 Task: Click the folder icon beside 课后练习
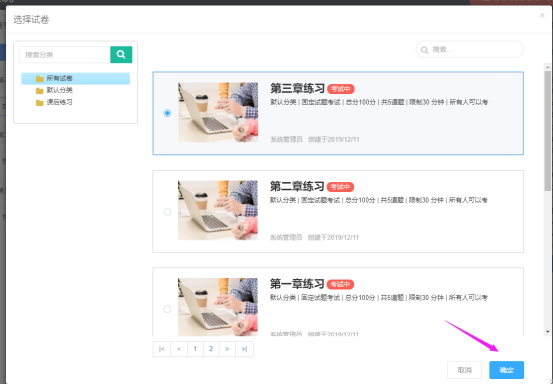[40, 103]
